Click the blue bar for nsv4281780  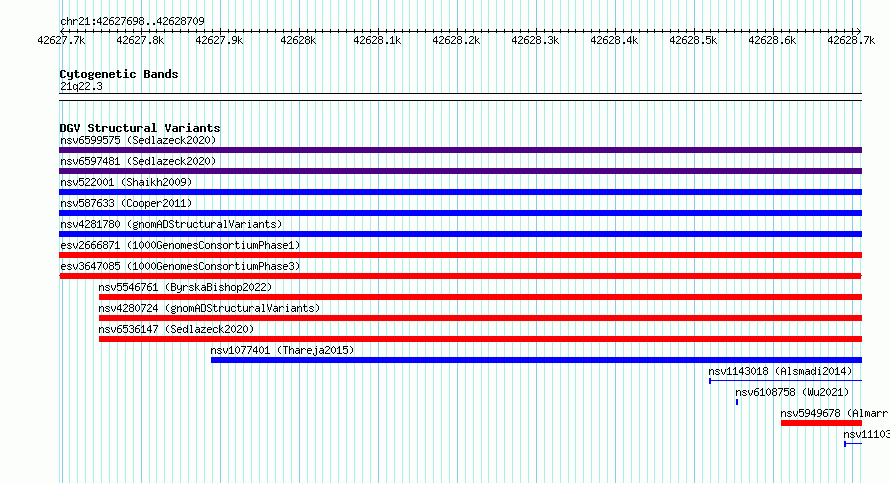point(460,234)
